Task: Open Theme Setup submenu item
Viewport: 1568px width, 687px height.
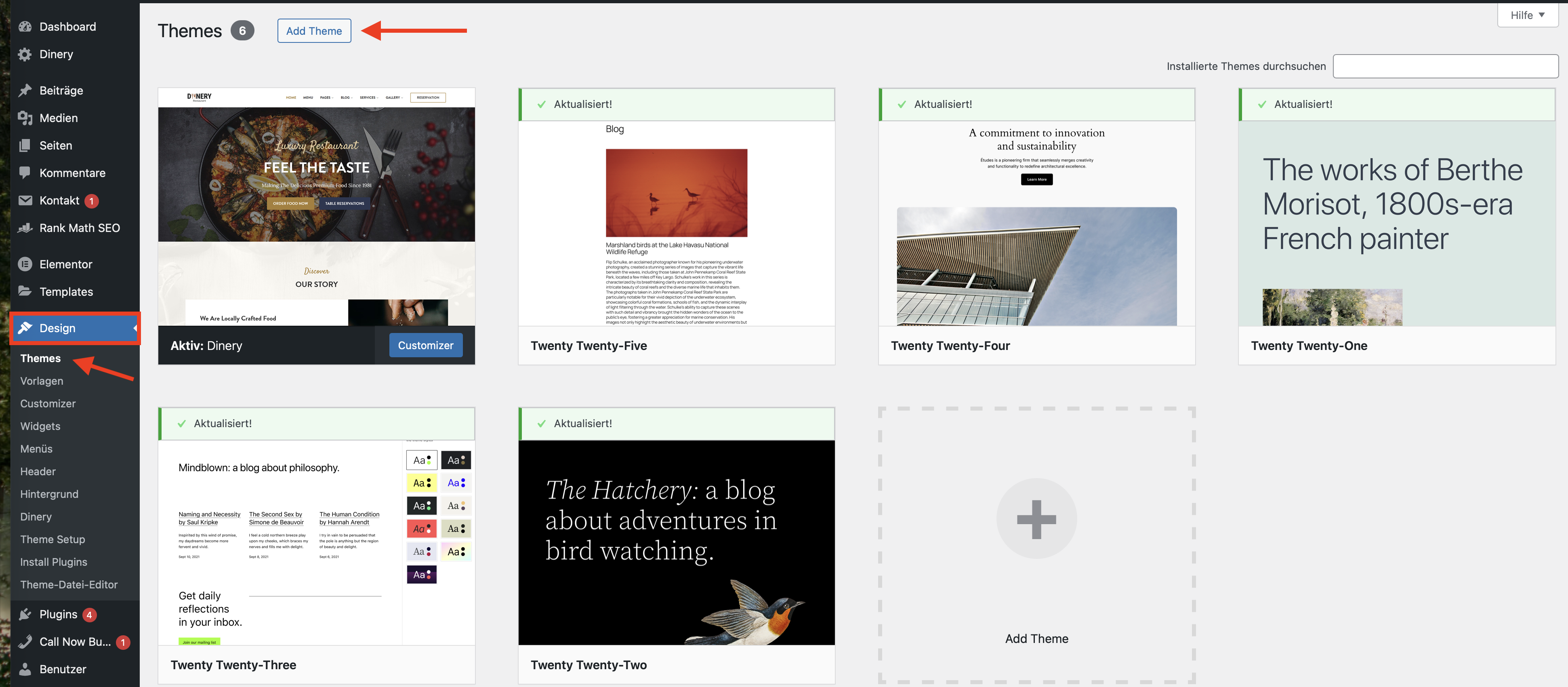Action: [x=53, y=539]
